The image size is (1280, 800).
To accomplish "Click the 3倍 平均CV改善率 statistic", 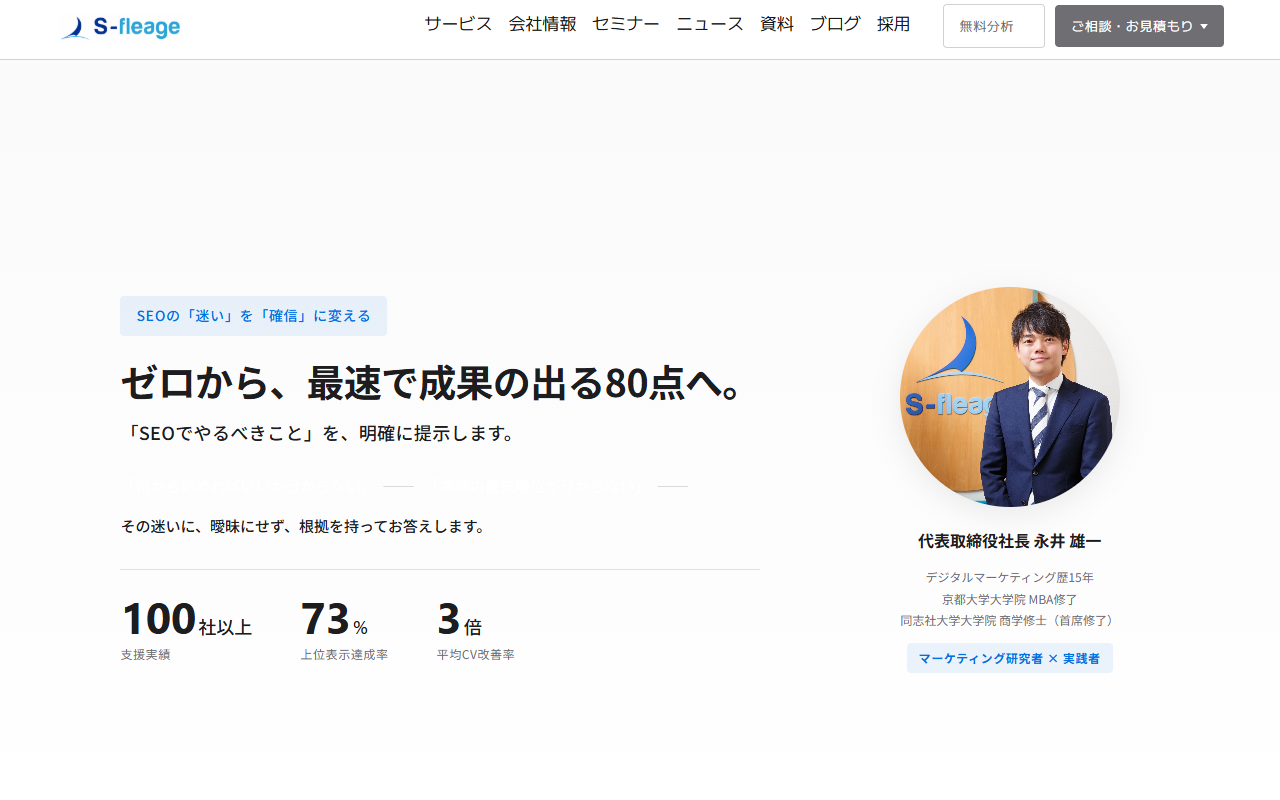I will click(474, 628).
